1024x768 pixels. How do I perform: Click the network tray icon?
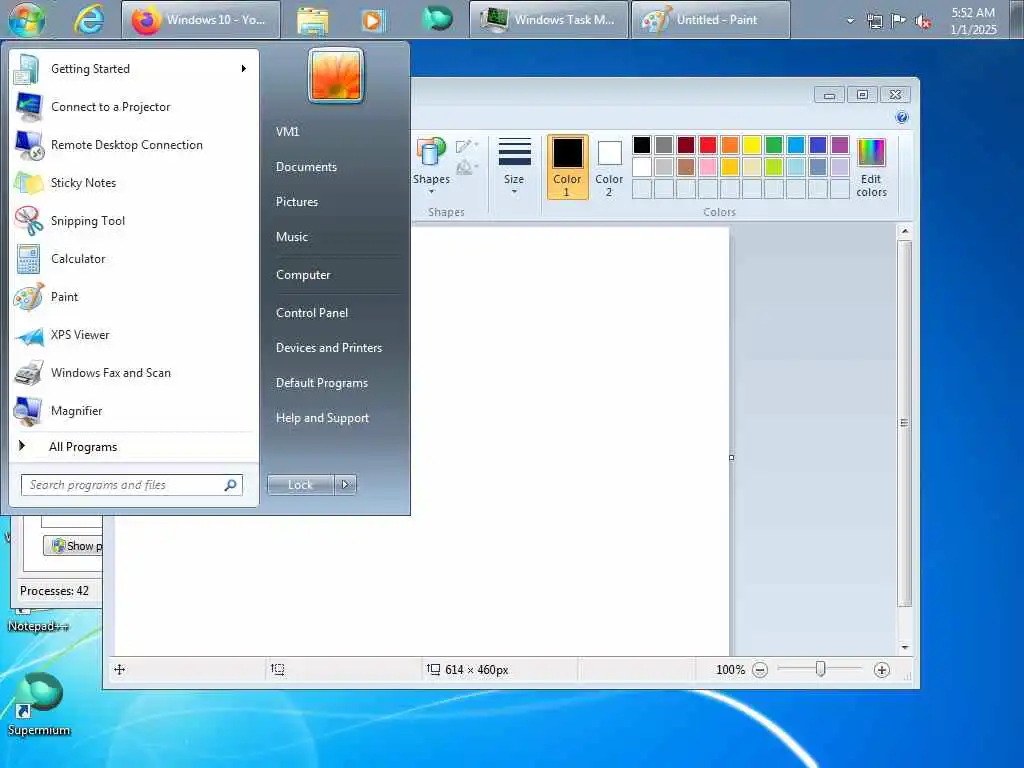point(874,22)
